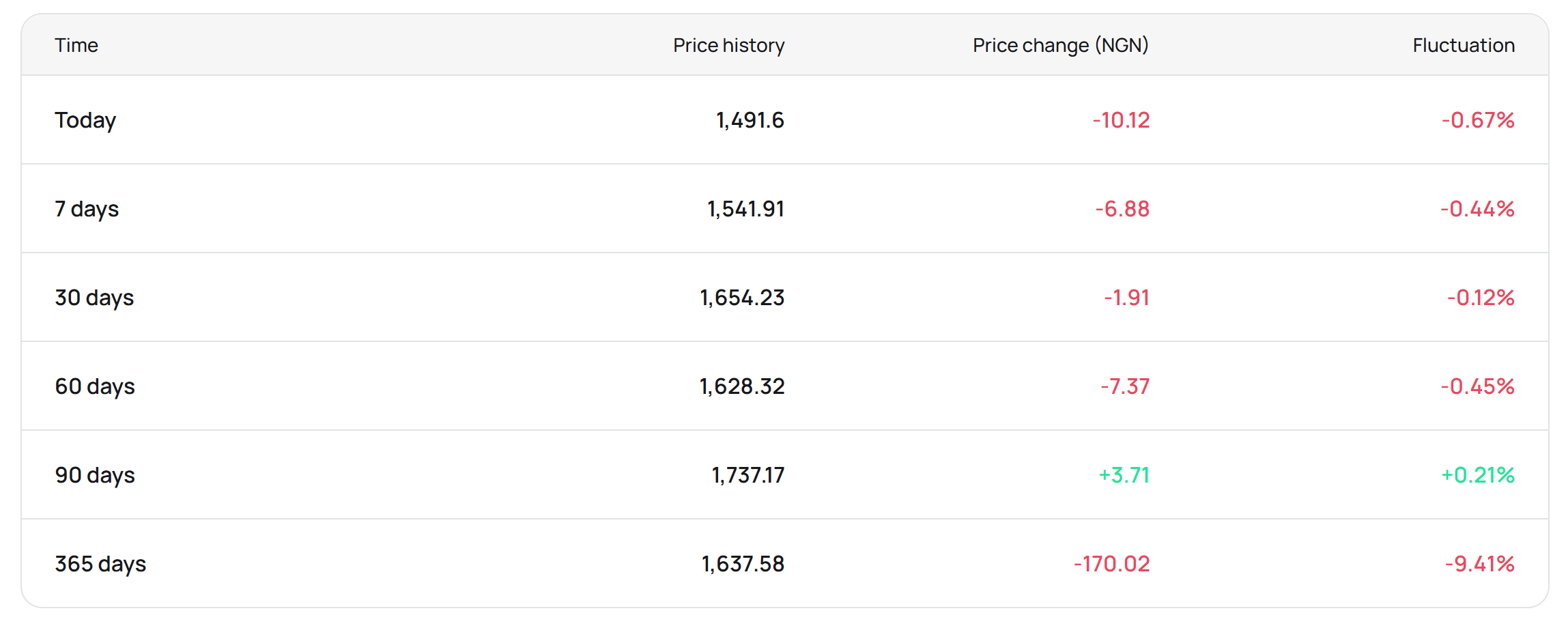This screenshot has width=1568, height=626.
Task: Click the Price change (NGN) header
Action: pos(1060,45)
